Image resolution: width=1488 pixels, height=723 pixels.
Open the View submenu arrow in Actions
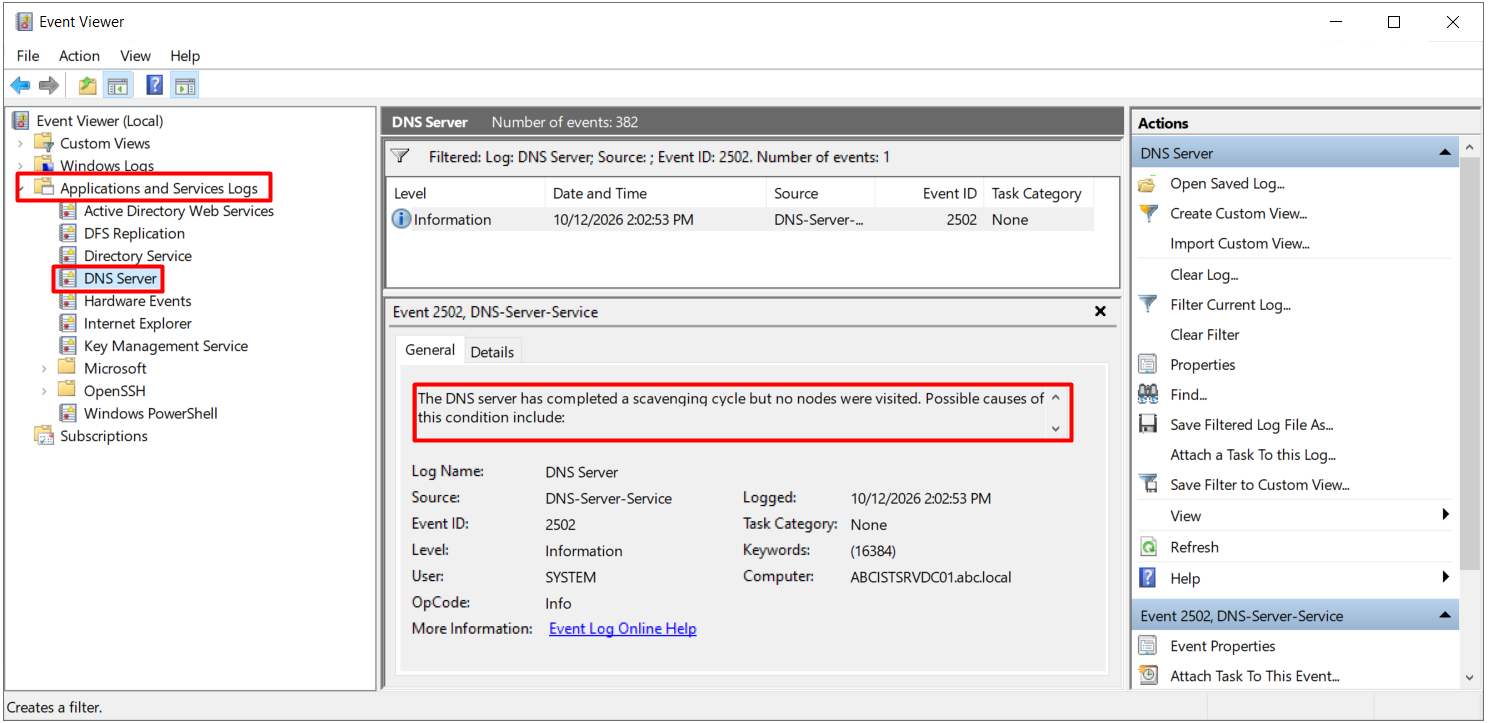pyautogui.click(x=1446, y=515)
